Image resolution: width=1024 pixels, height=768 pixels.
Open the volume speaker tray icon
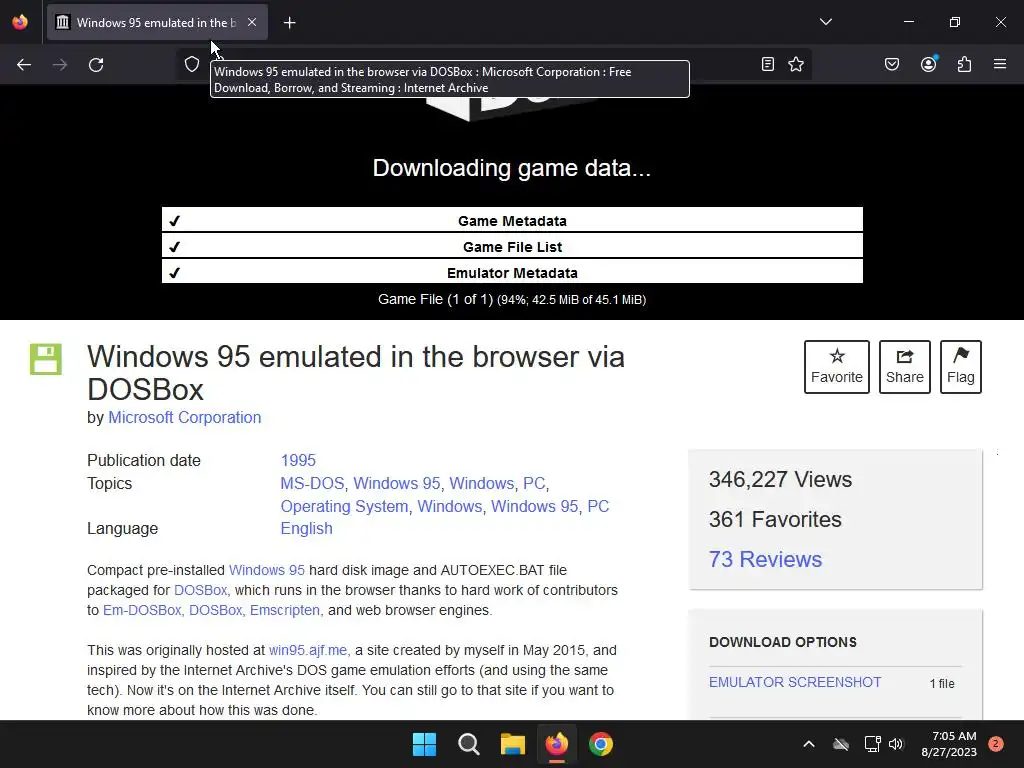pyautogui.click(x=896, y=744)
